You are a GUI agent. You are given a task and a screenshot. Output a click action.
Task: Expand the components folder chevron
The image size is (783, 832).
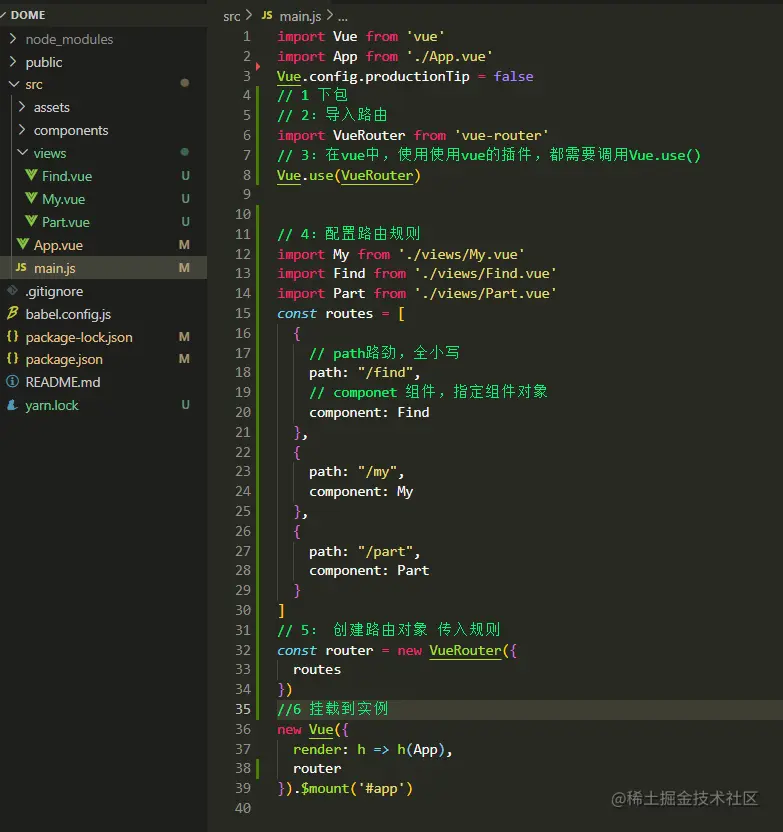[22, 130]
